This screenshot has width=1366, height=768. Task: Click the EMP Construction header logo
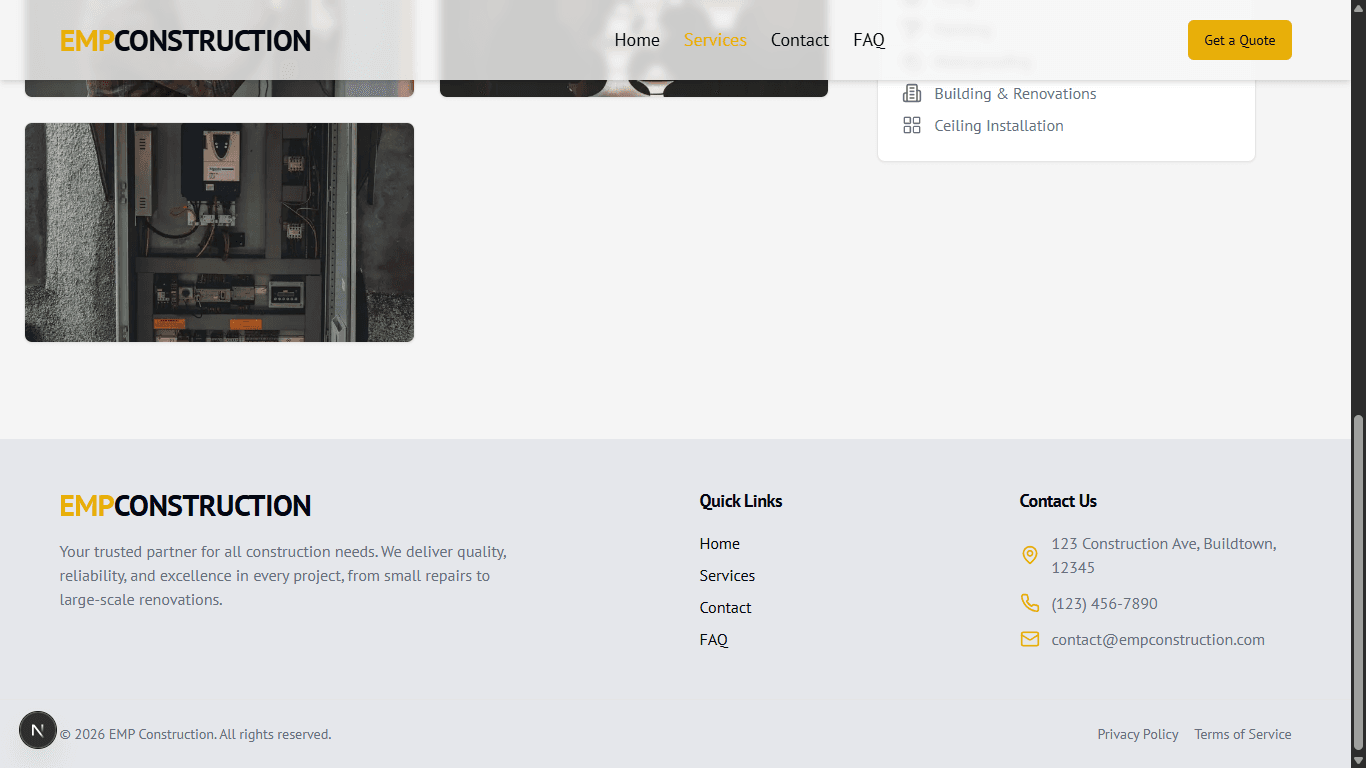pyautogui.click(x=185, y=41)
